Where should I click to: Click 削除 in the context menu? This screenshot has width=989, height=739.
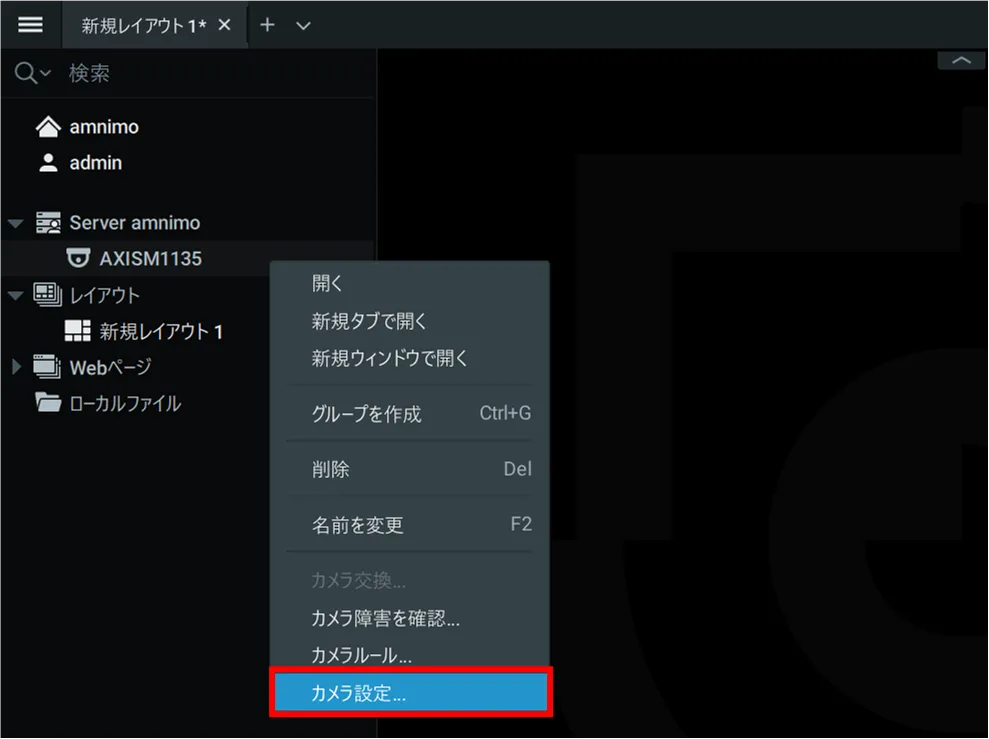click(331, 469)
